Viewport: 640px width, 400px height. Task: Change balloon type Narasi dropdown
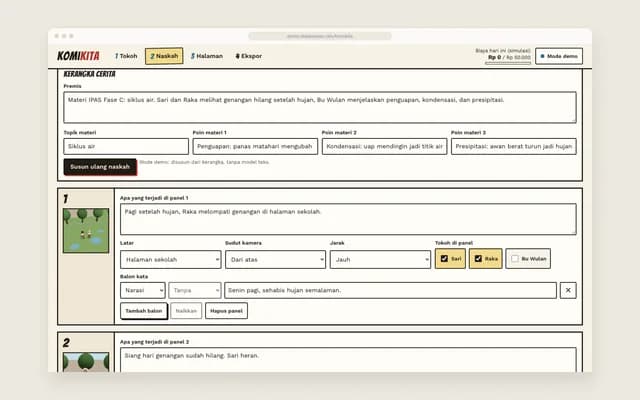pos(143,290)
